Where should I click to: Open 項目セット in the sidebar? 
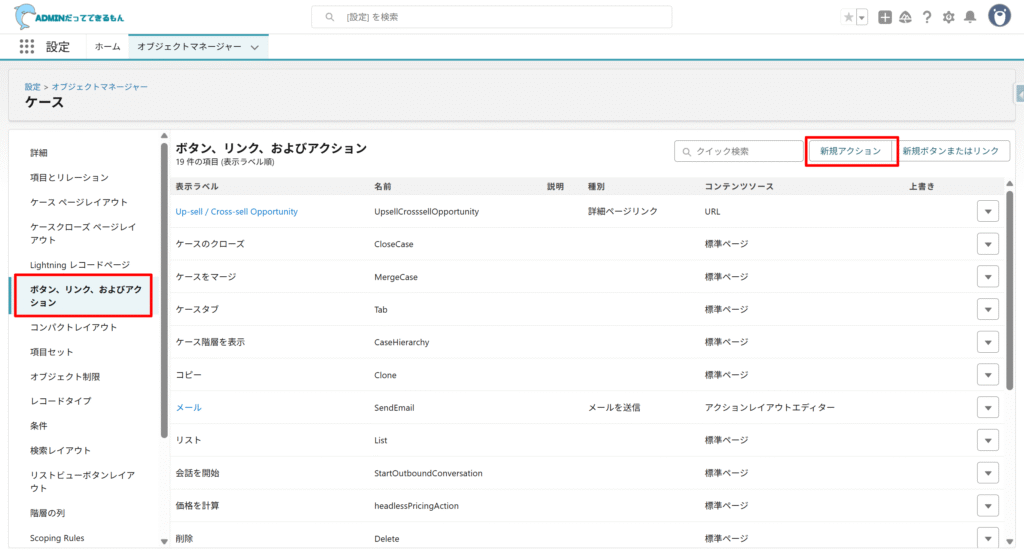click(52, 352)
